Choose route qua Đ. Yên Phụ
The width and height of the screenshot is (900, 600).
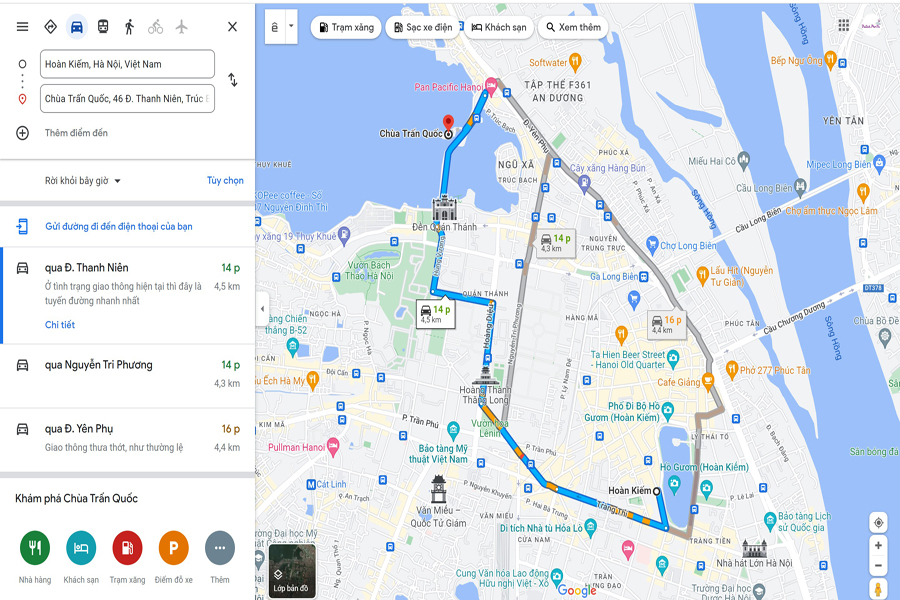click(x=127, y=440)
